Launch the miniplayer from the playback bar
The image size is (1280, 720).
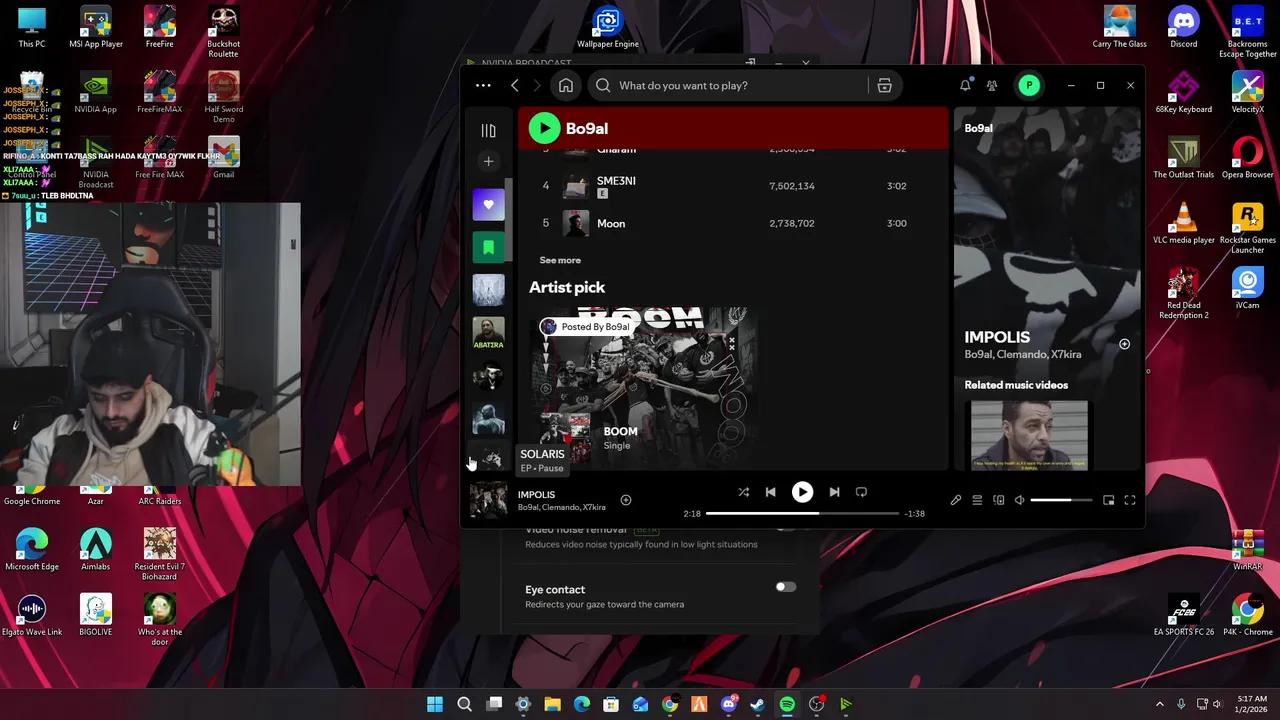click(x=1108, y=500)
